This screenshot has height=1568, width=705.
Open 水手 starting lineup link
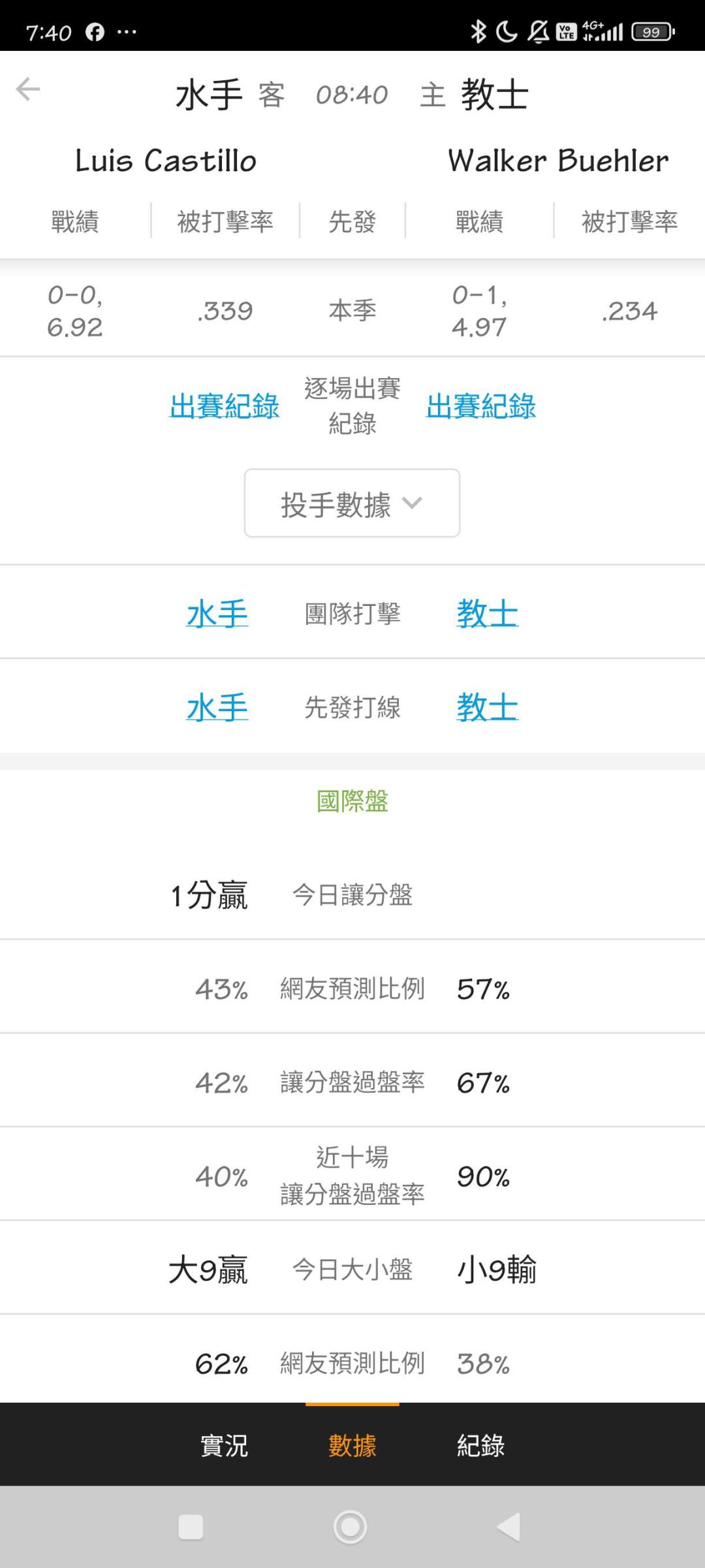217,707
